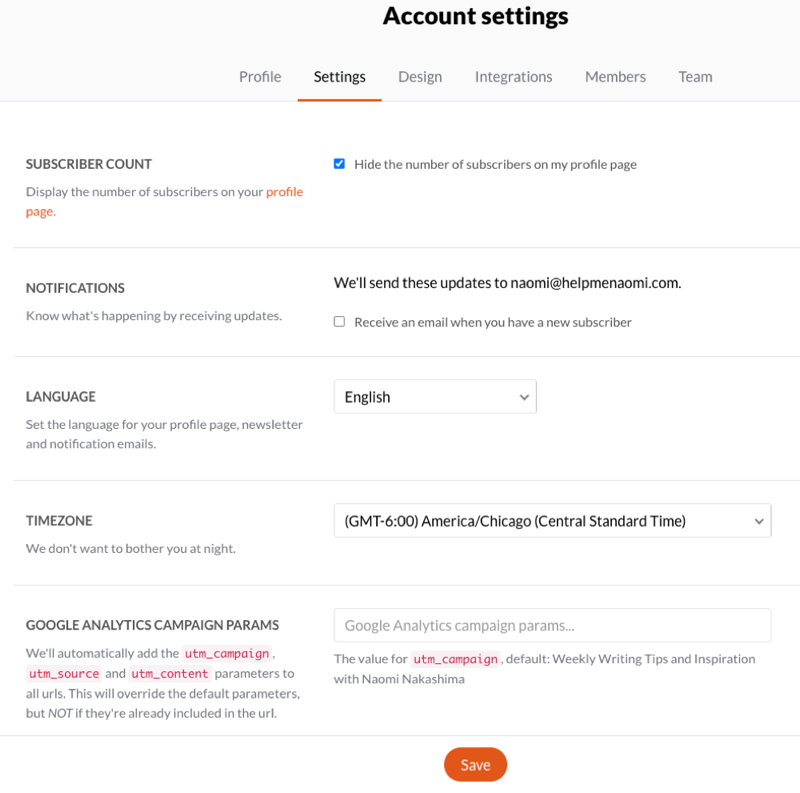Click the utm_source code tag

64,674
